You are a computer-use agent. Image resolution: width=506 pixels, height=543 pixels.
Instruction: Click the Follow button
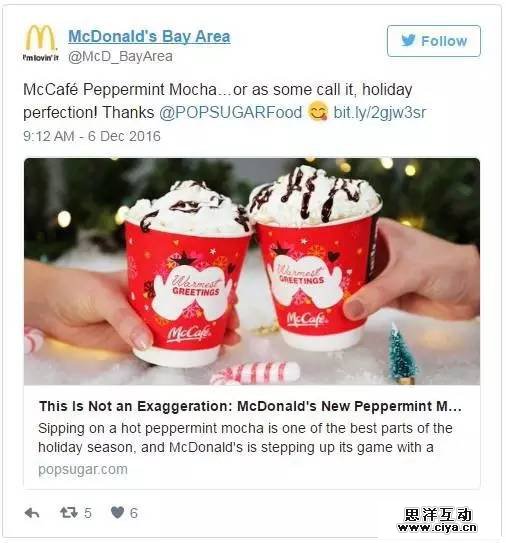(x=434, y=41)
